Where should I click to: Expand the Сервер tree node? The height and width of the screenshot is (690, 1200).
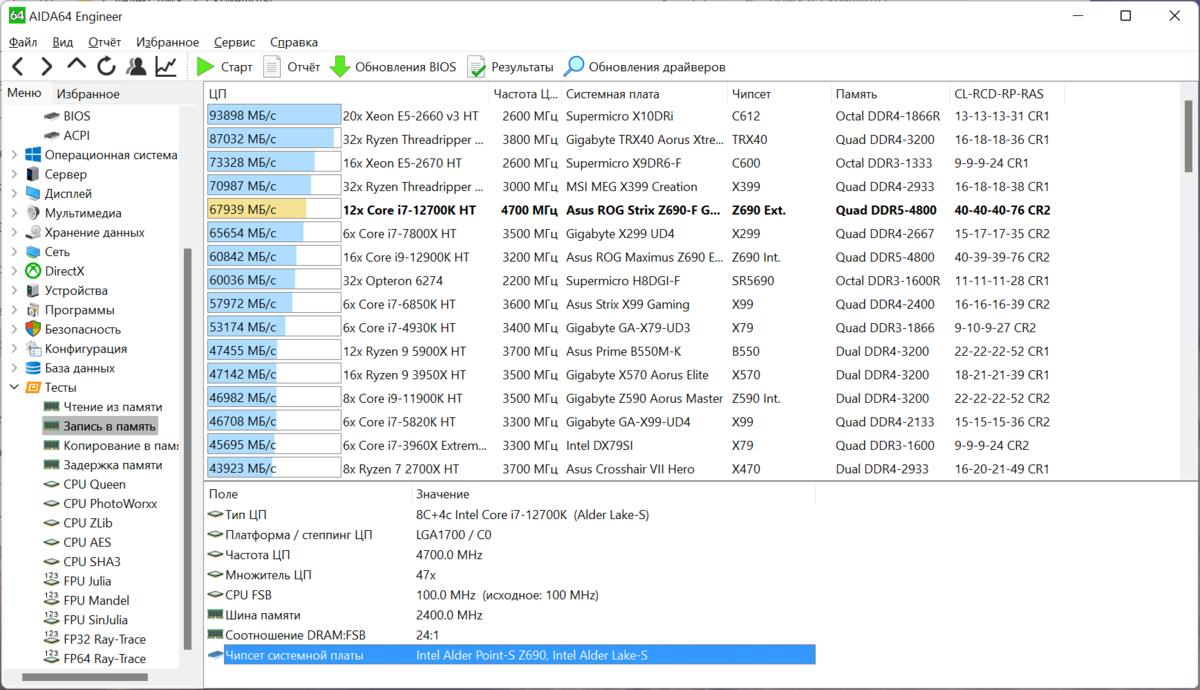[14, 174]
